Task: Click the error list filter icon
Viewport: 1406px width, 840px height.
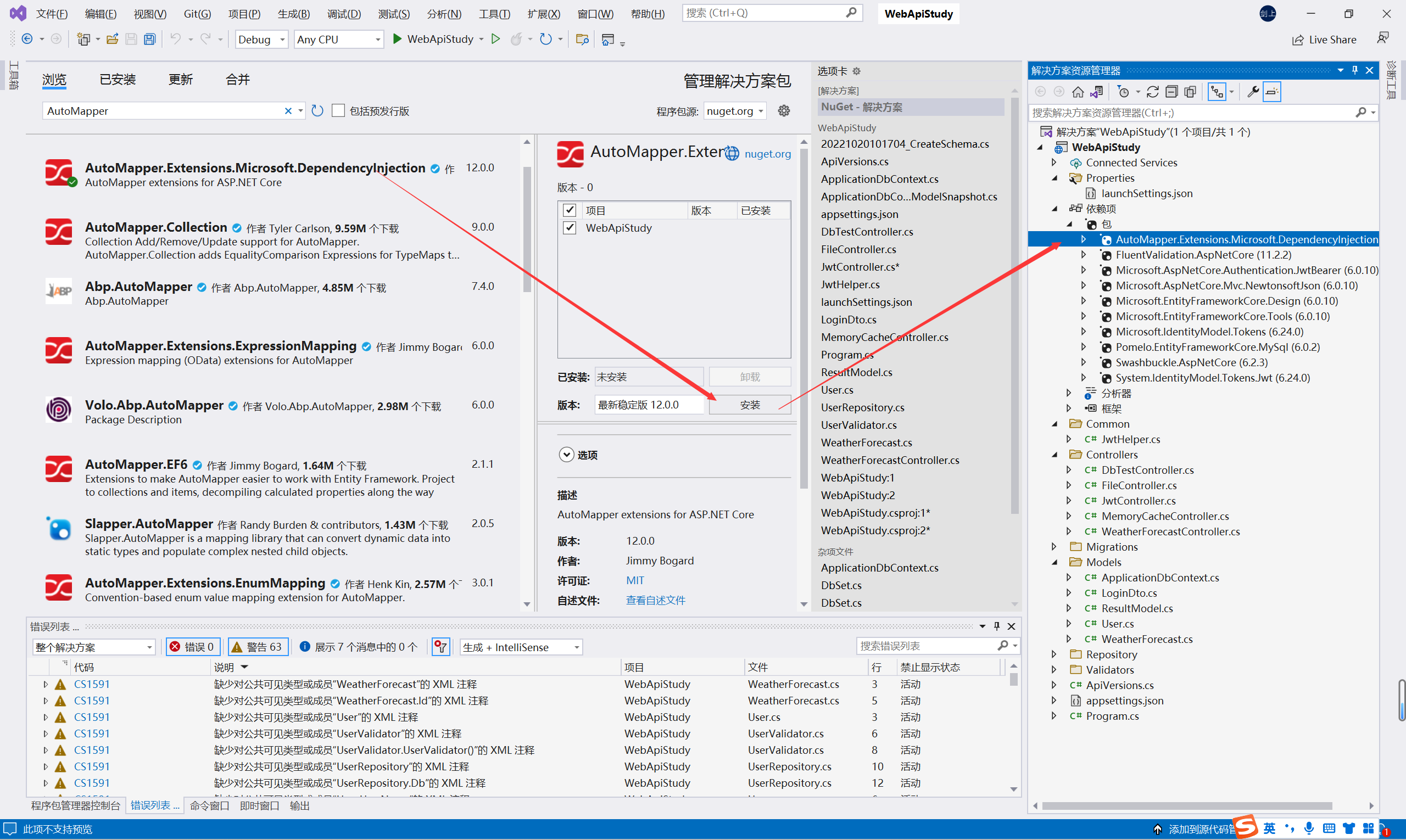Action: point(440,647)
